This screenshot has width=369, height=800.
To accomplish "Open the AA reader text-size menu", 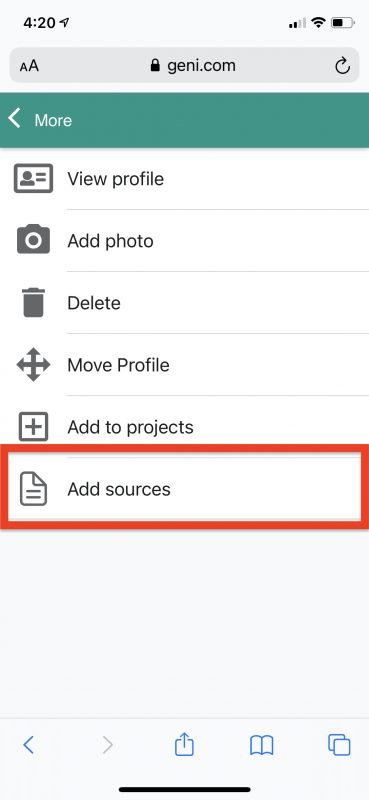I will click(29, 66).
